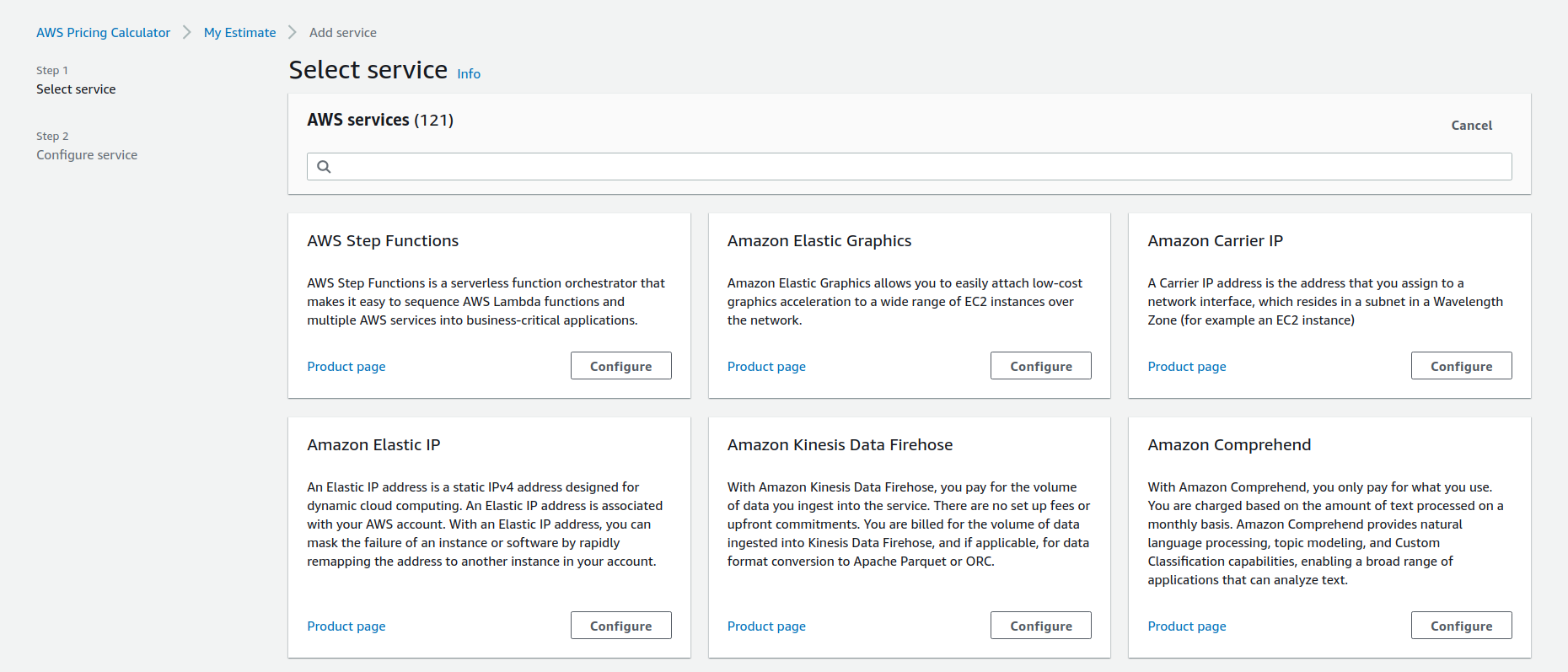Viewport: 1568px width, 672px height.
Task: Navigate to AWS Pricing Calculator breadcrumb
Action: click(103, 32)
